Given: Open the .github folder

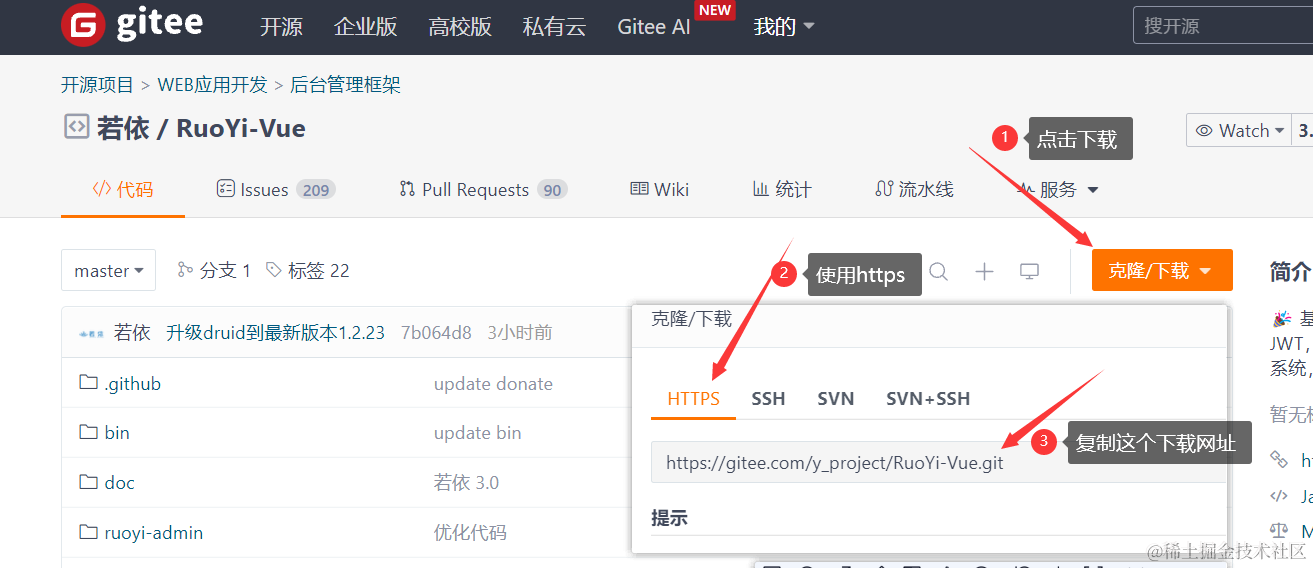Looking at the screenshot, I should click(x=132, y=384).
